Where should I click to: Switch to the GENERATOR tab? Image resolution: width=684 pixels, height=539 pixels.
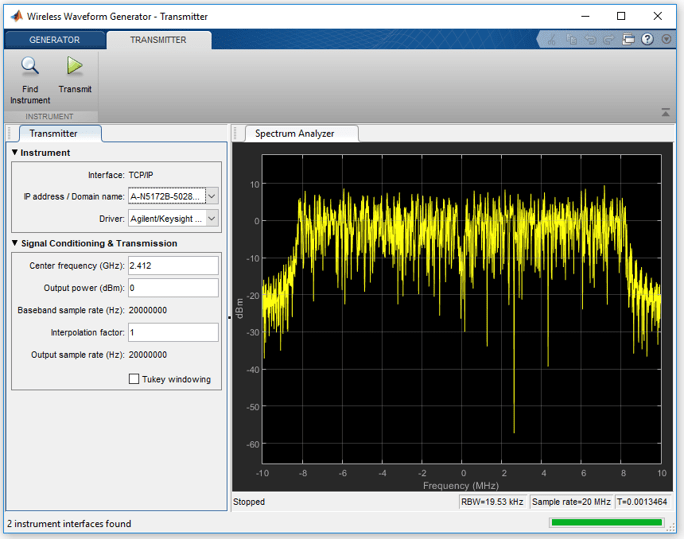click(x=54, y=40)
